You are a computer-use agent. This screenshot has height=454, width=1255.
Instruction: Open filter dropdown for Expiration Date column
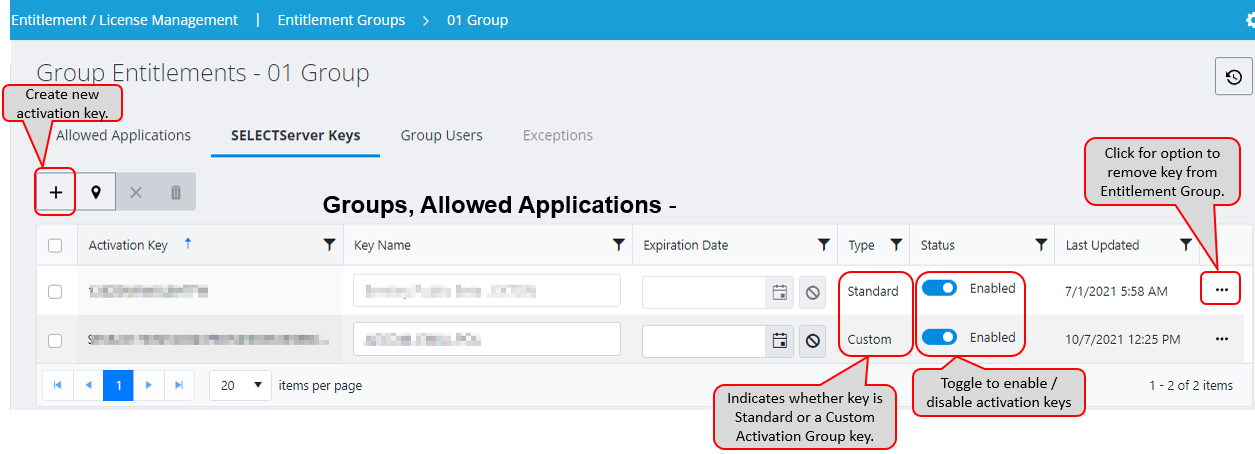click(x=823, y=245)
